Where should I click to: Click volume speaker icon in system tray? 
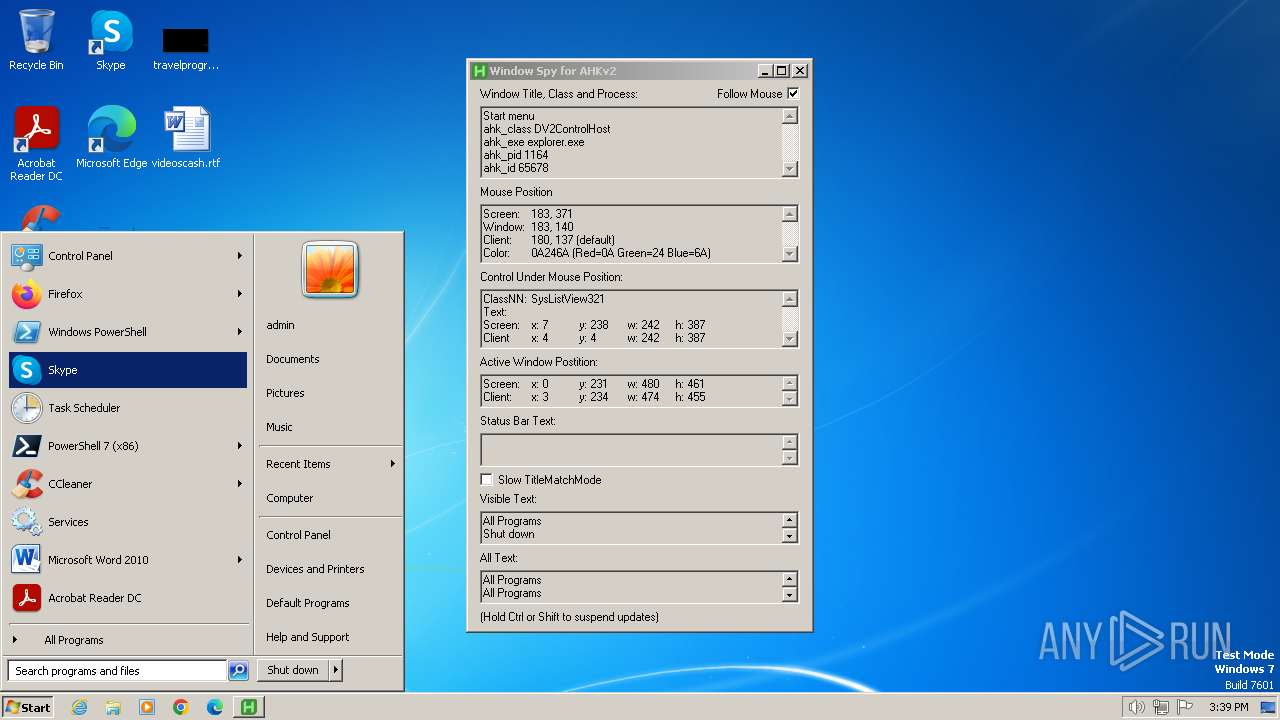(x=1136, y=707)
